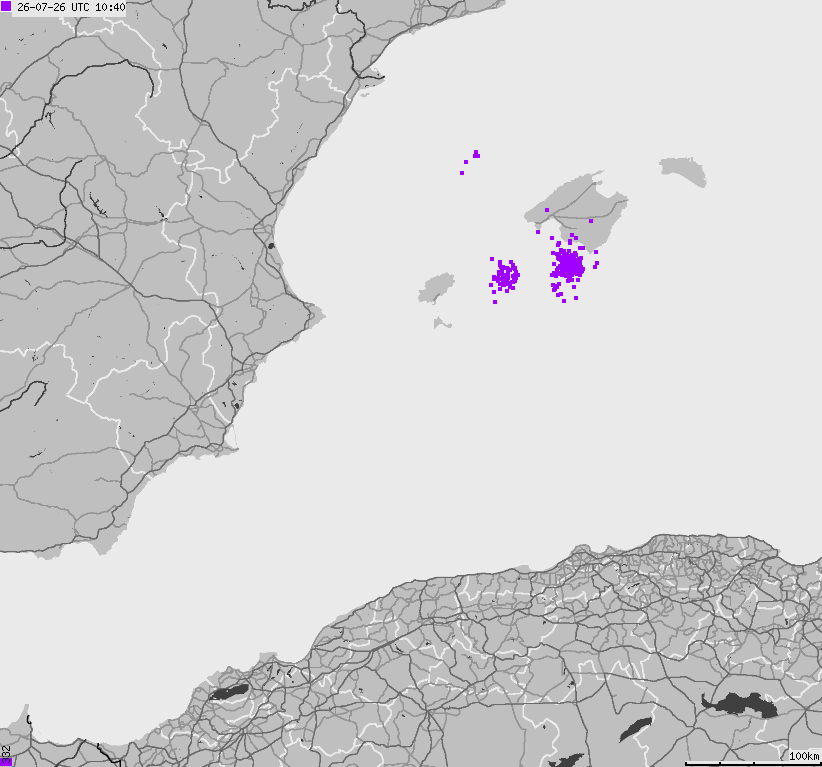The height and width of the screenshot is (767, 822).
Task: Click the "100km" scale label
Action: 804,756
